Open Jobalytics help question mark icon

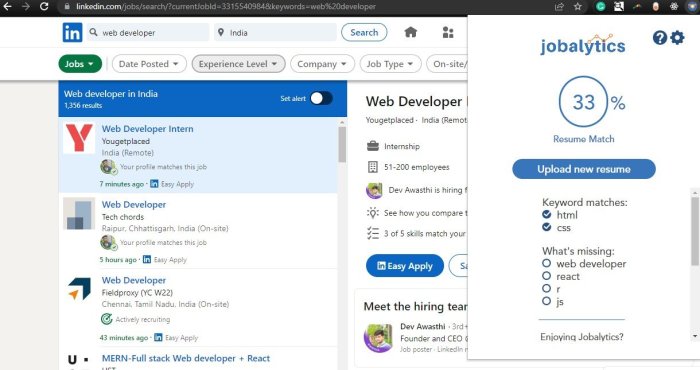pyautogui.click(x=659, y=38)
